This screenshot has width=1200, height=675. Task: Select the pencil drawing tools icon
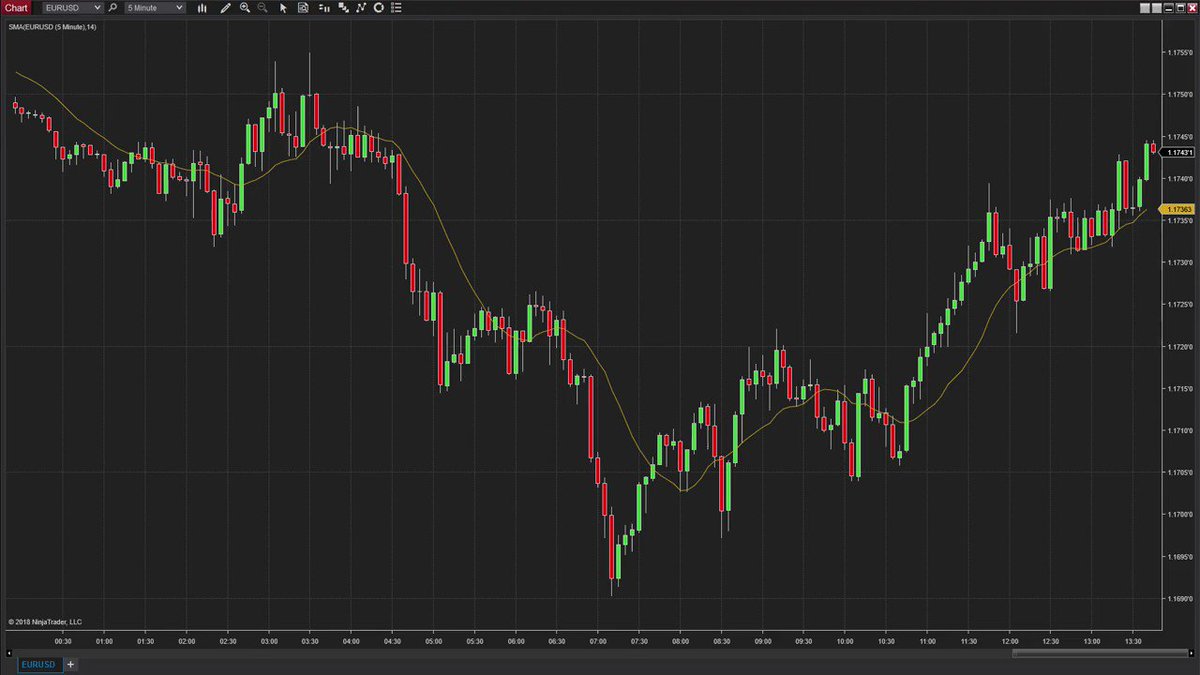point(226,7)
